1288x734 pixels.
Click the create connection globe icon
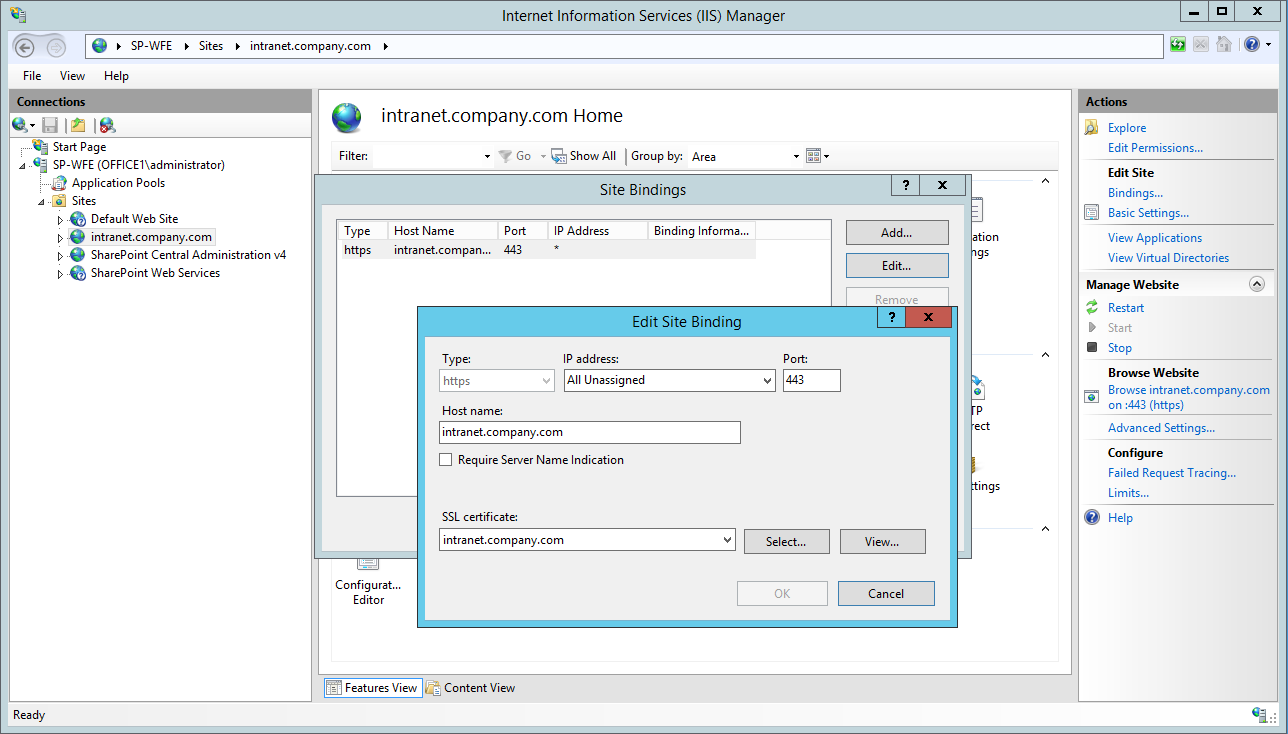pyautogui.click(x=20, y=125)
